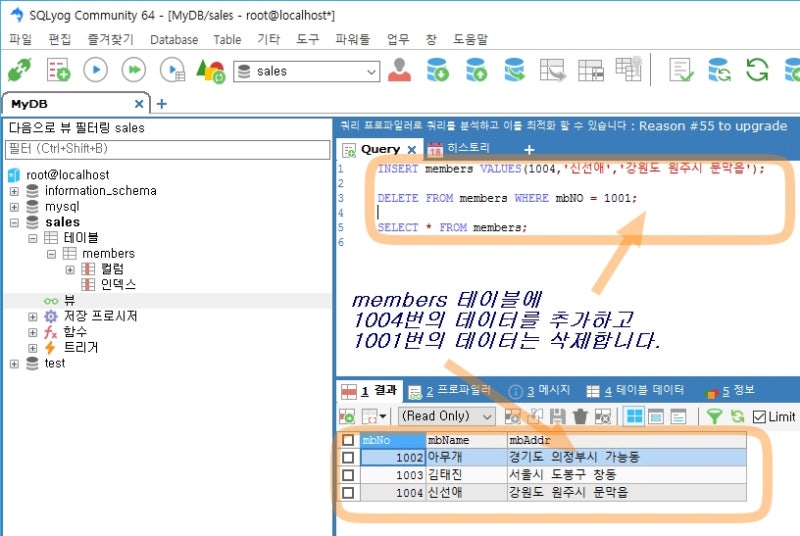800x536 pixels.
Task: Select the 인덱스 tree item
Action: click(x=118, y=285)
